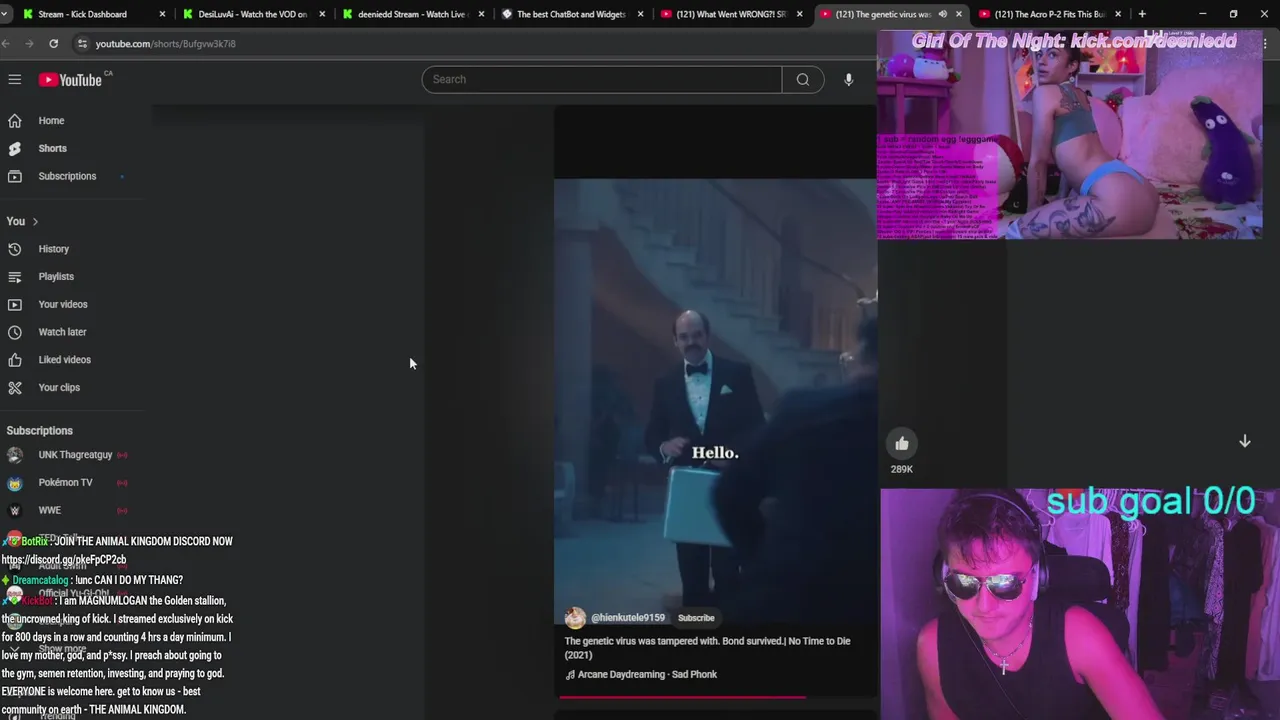Seek on the short's red progress bar
Screen dimensions: 1280x720
(x=717, y=697)
